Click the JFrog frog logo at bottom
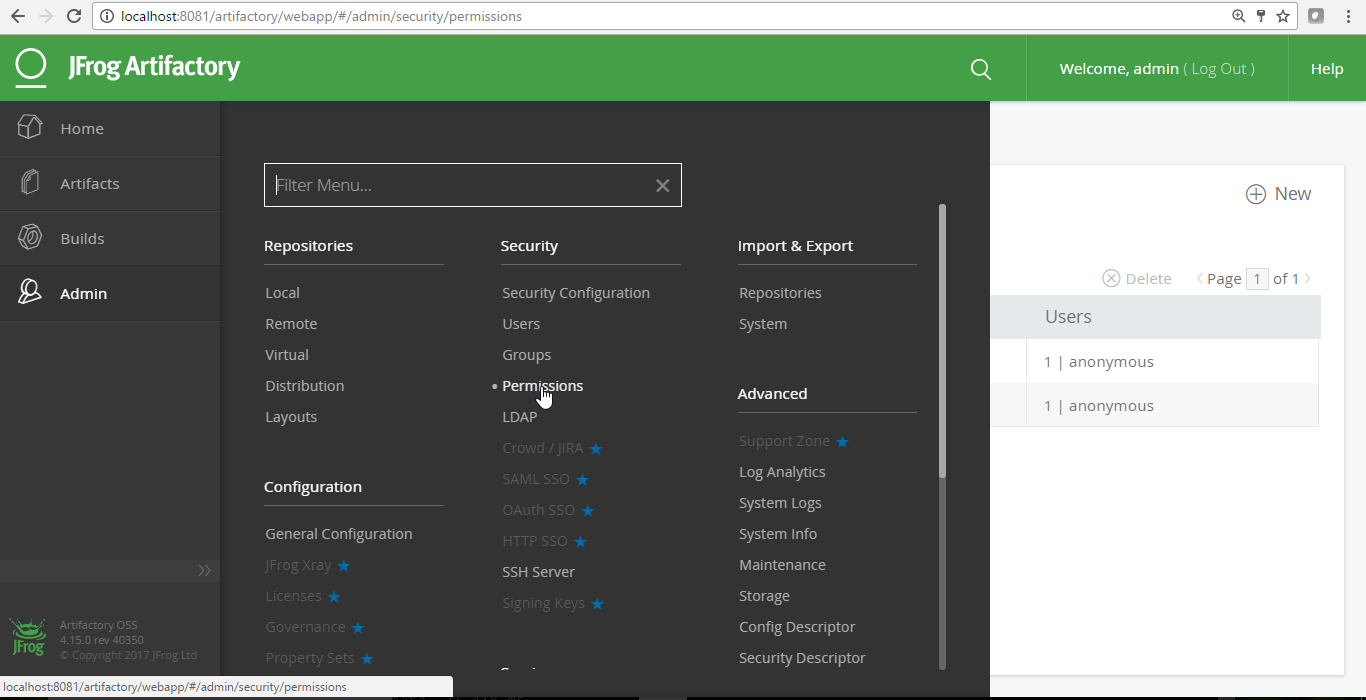The width and height of the screenshot is (1366, 700). (x=27, y=638)
